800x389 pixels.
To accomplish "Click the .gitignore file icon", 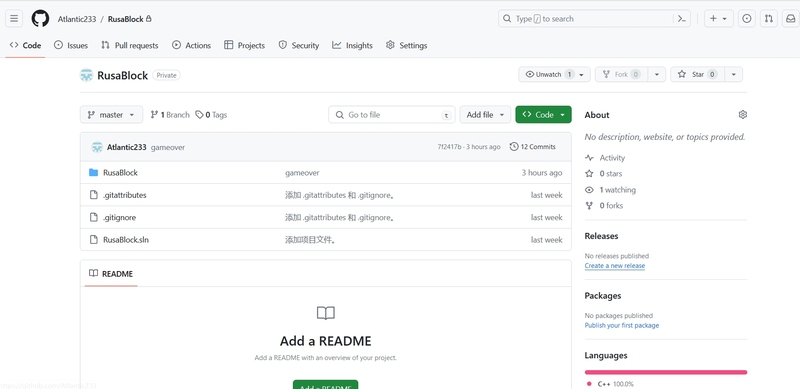I will tap(93, 217).
